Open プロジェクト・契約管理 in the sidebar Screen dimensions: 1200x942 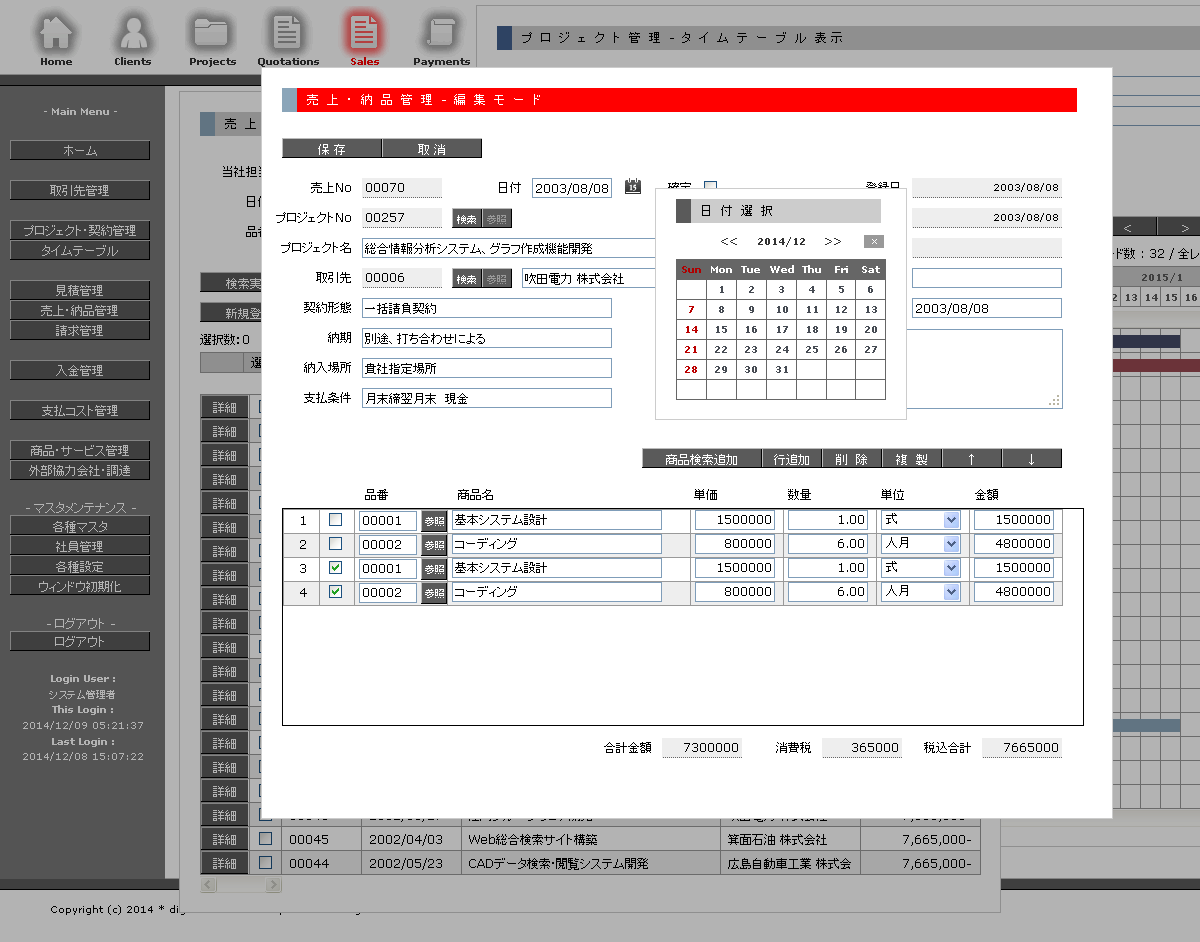[80, 230]
